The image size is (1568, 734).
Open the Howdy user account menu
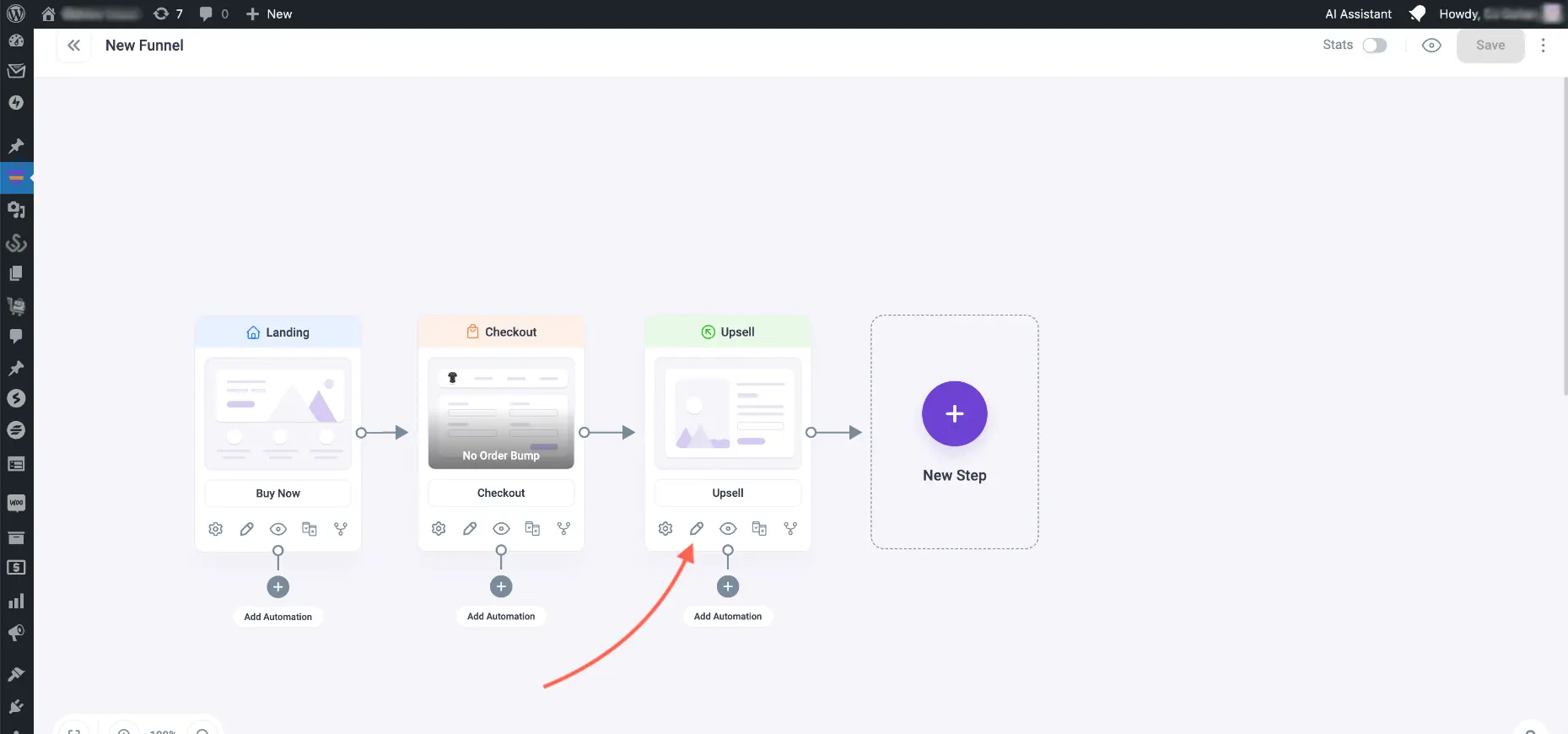click(x=1500, y=13)
